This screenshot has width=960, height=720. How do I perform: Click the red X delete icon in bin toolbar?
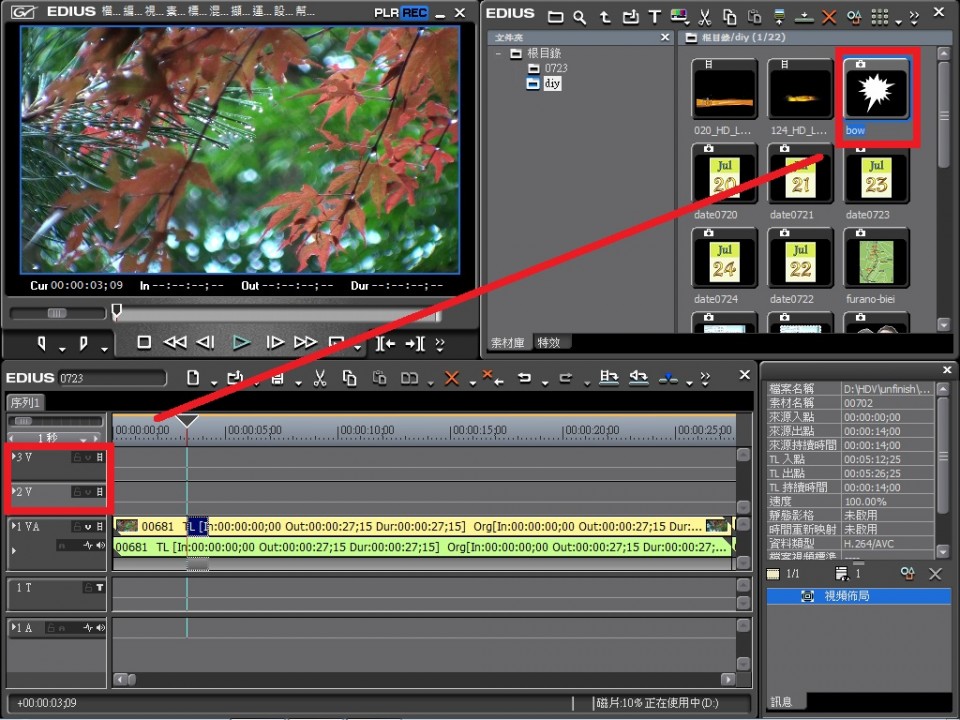point(829,17)
